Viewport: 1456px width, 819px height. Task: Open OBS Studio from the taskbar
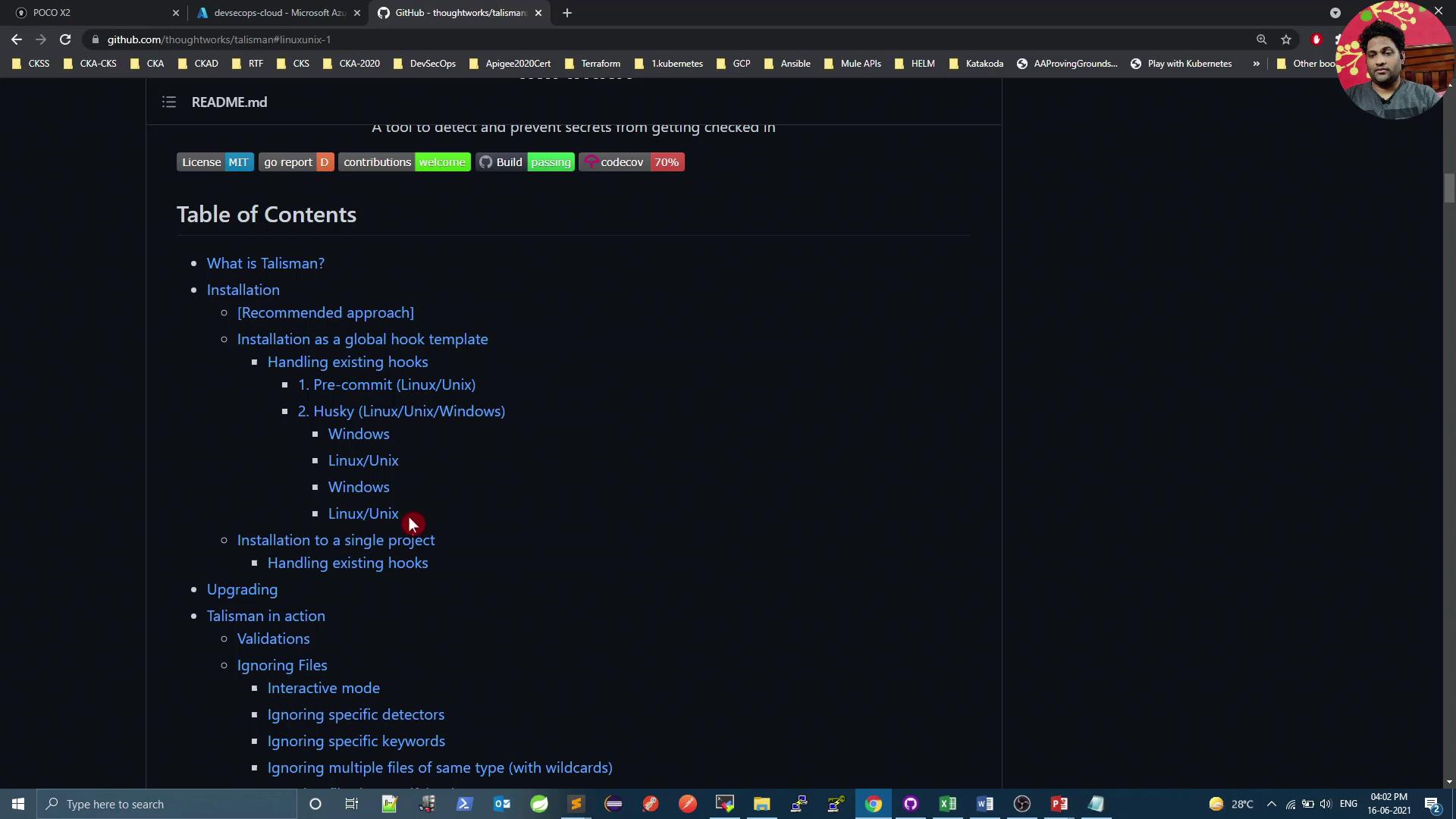(1022, 804)
